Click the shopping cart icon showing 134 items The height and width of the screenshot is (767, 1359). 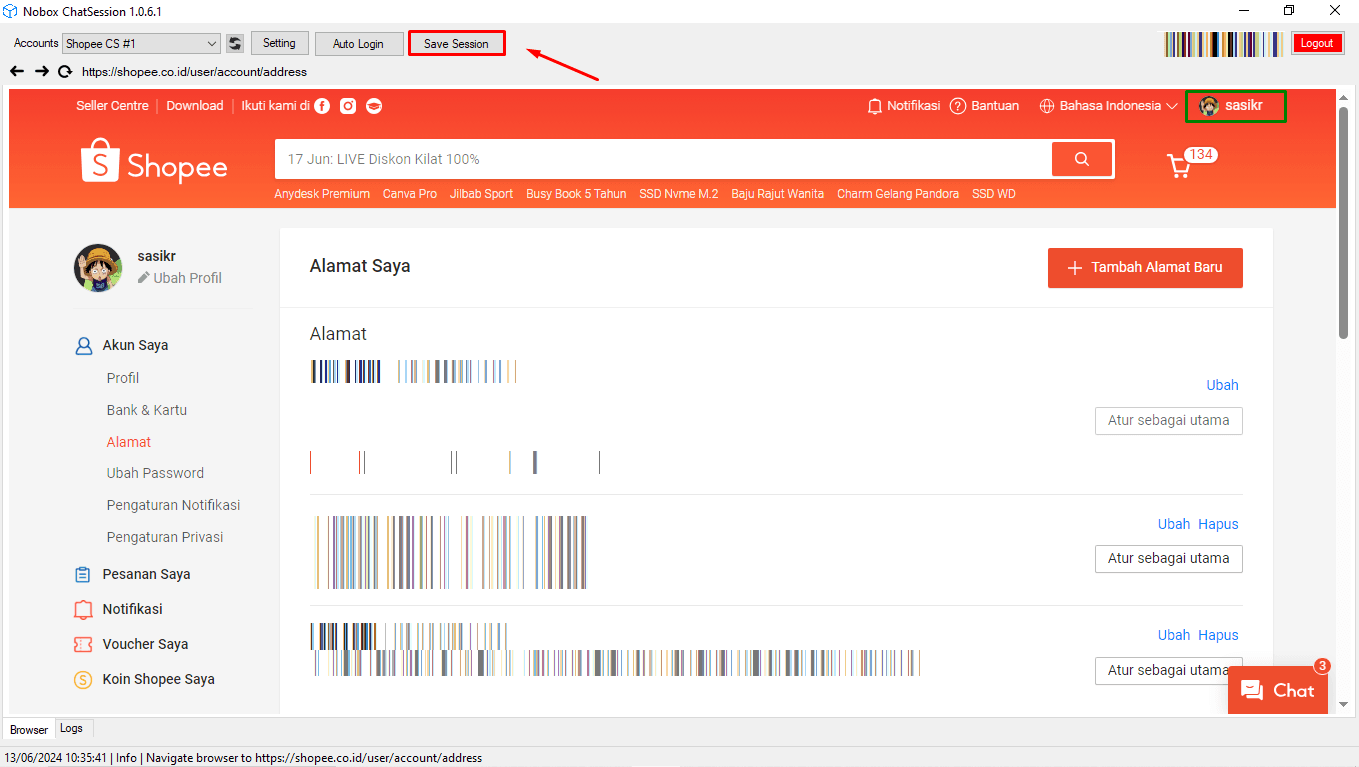pos(1180,165)
